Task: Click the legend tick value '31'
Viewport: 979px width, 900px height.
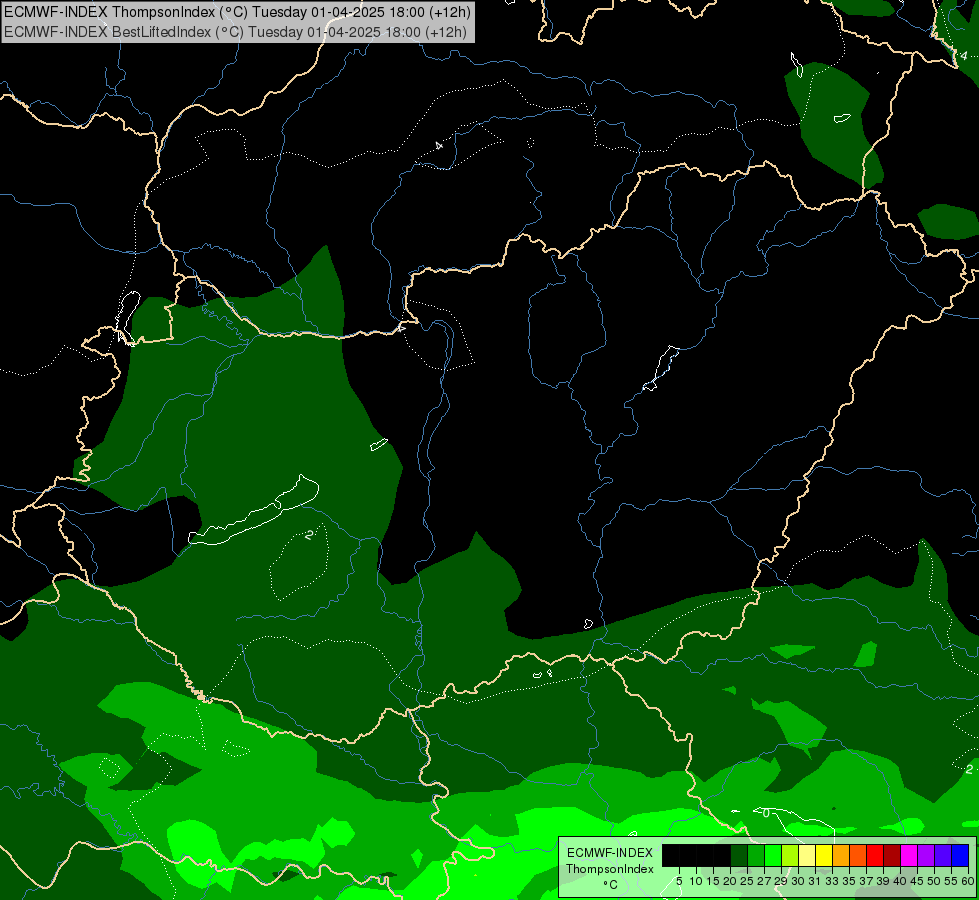Action: [x=815, y=881]
